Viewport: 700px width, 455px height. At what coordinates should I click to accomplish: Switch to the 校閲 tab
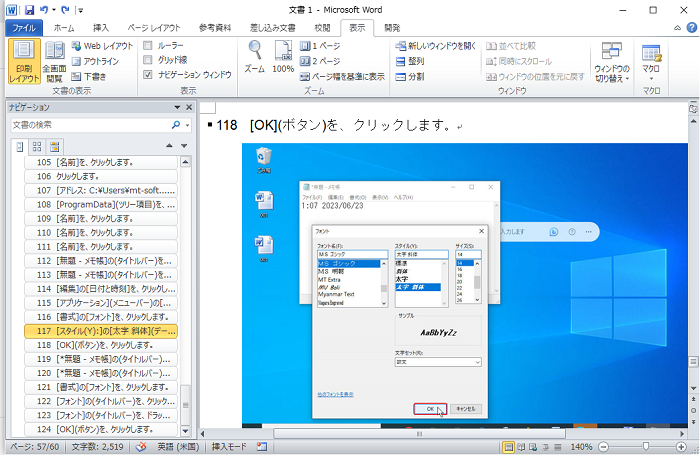[322, 28]
